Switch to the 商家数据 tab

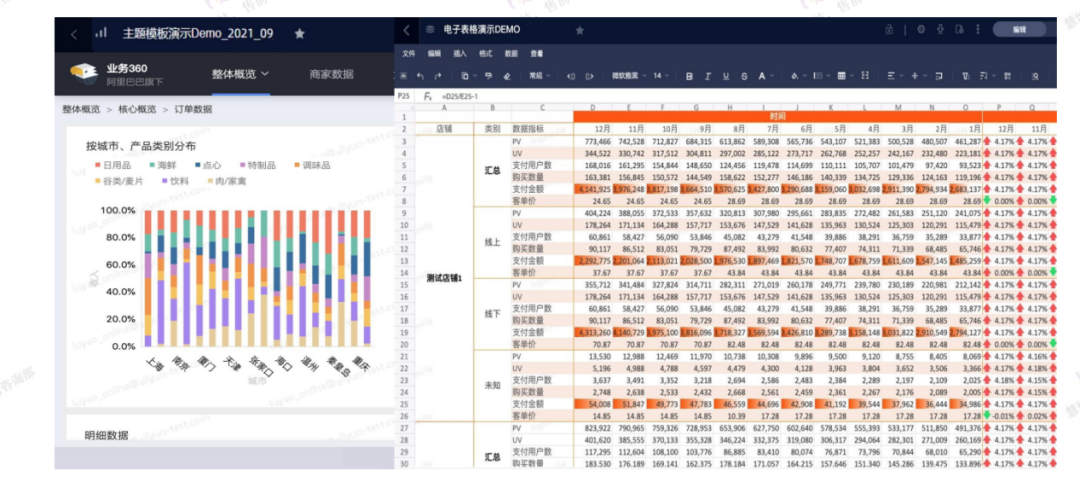331,74
